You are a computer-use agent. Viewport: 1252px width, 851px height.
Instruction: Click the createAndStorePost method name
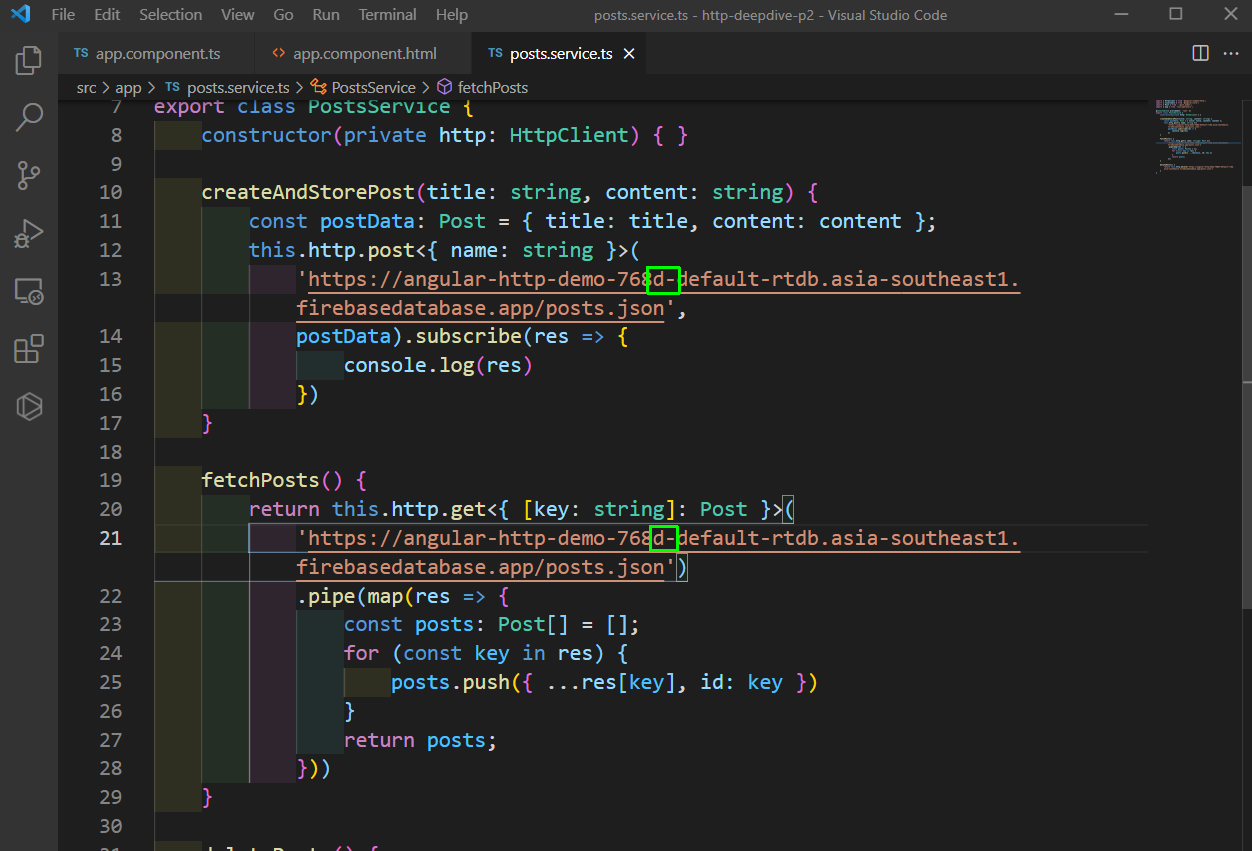(308, 193)
